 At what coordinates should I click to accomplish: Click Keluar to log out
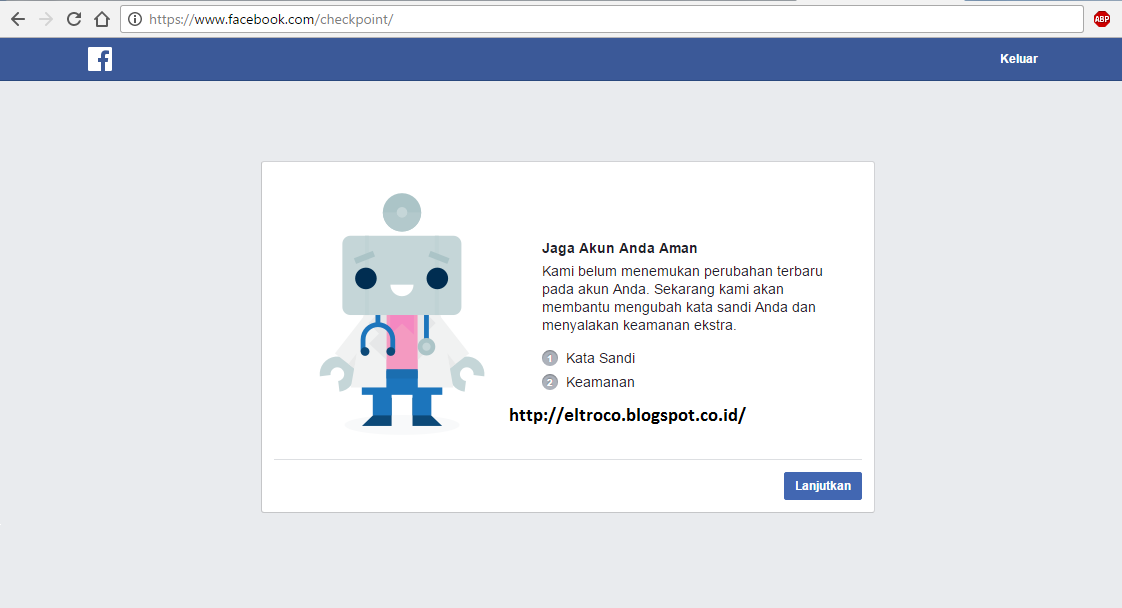tap(1018, 59)
